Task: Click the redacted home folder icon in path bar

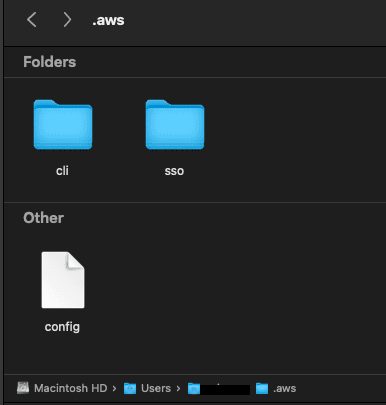Action: [x=194, y=389]
